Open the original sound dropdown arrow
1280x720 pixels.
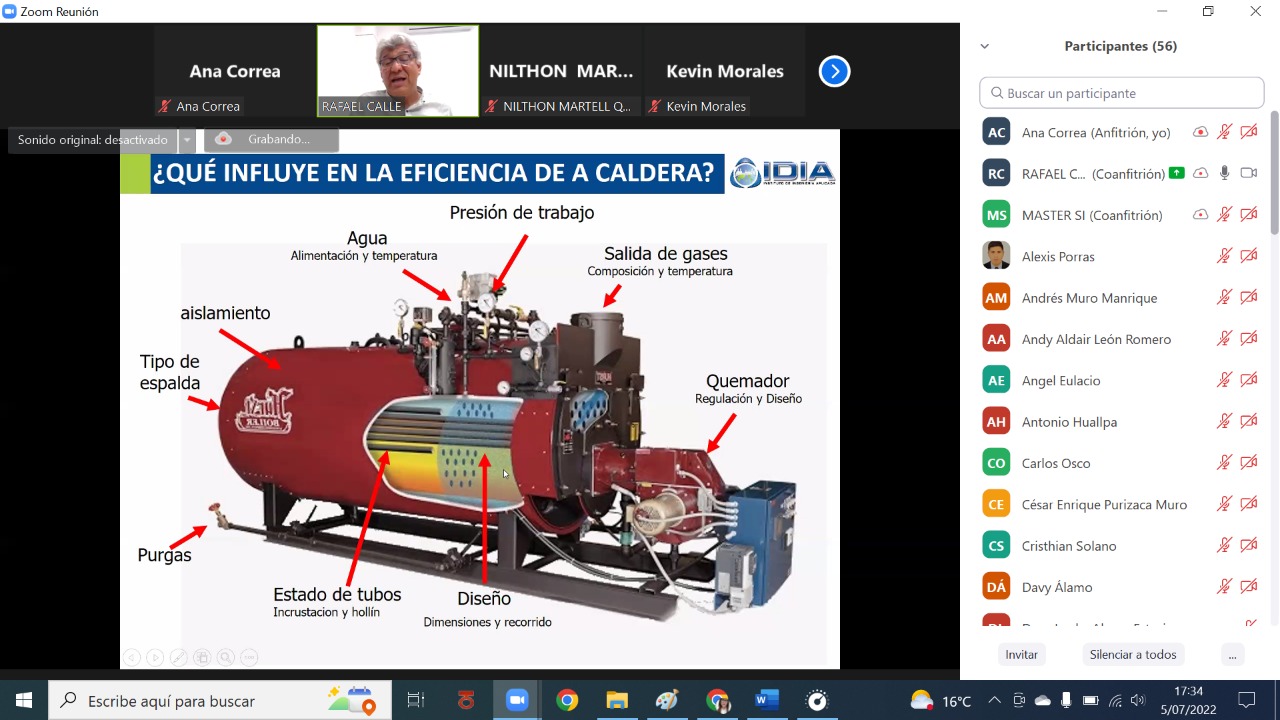tap(186, 140)
